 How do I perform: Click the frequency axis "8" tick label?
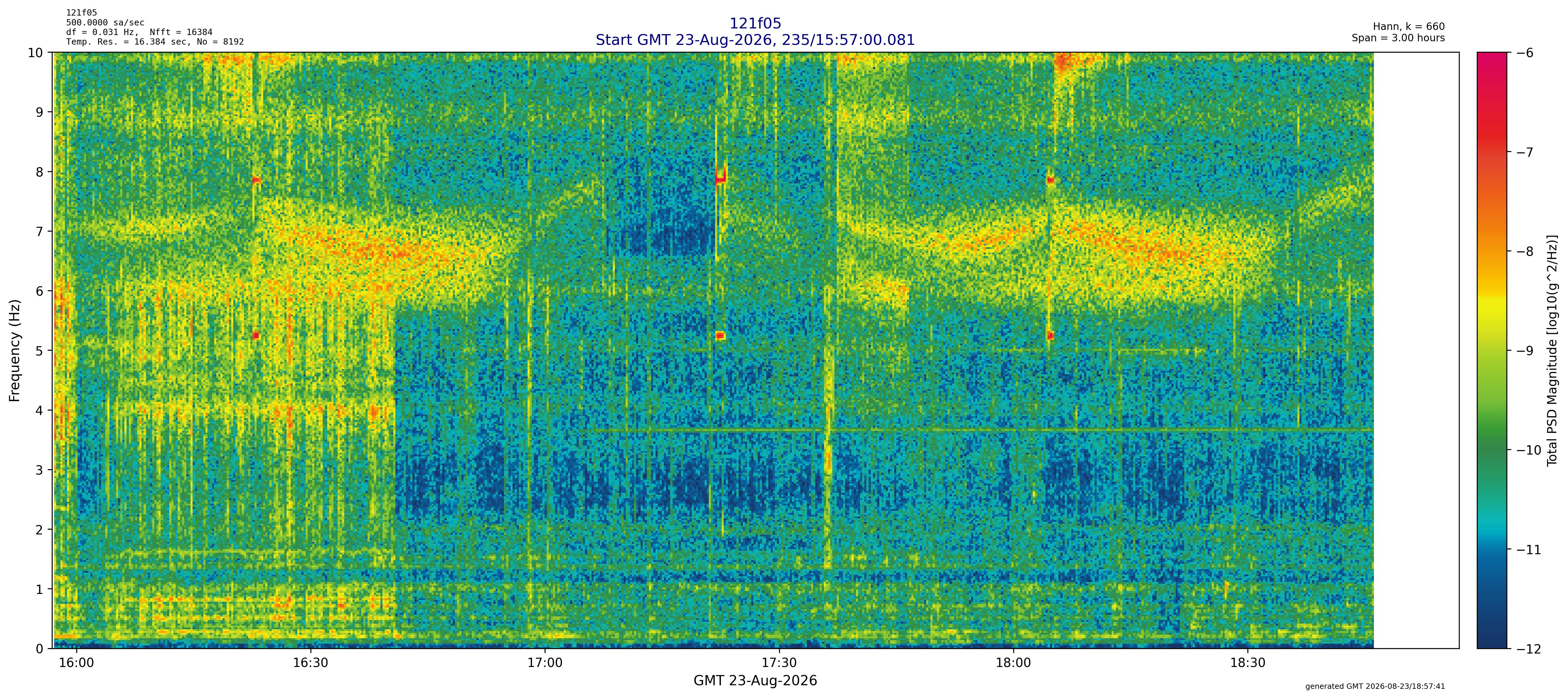pyautogui.click(x=39, y=172)
